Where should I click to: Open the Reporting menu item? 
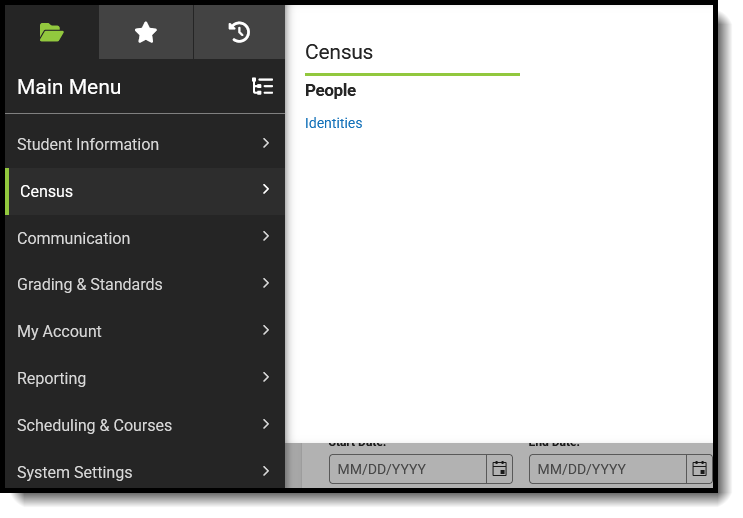pyautogui.click(x=145, y=378)
